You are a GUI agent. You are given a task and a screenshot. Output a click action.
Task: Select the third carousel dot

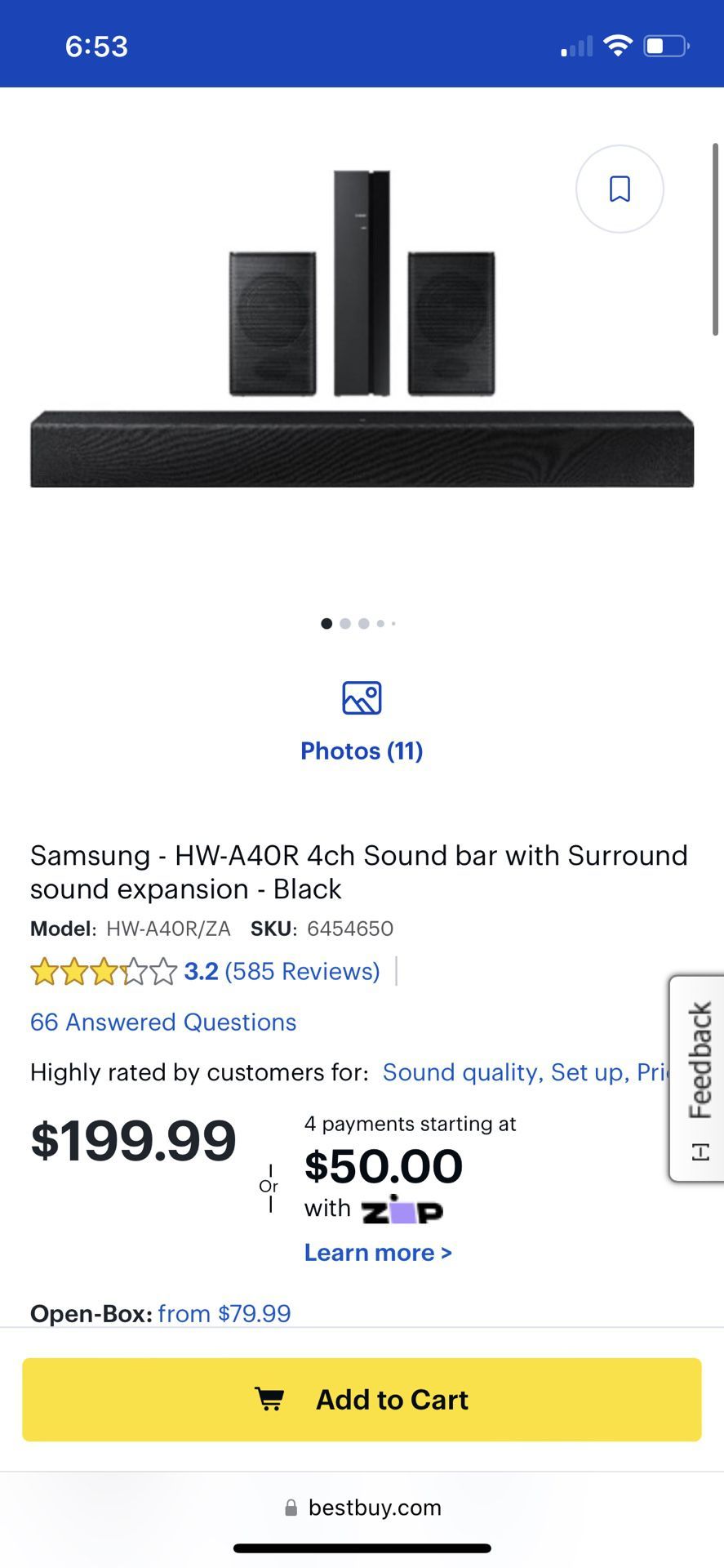click(364, 624)
